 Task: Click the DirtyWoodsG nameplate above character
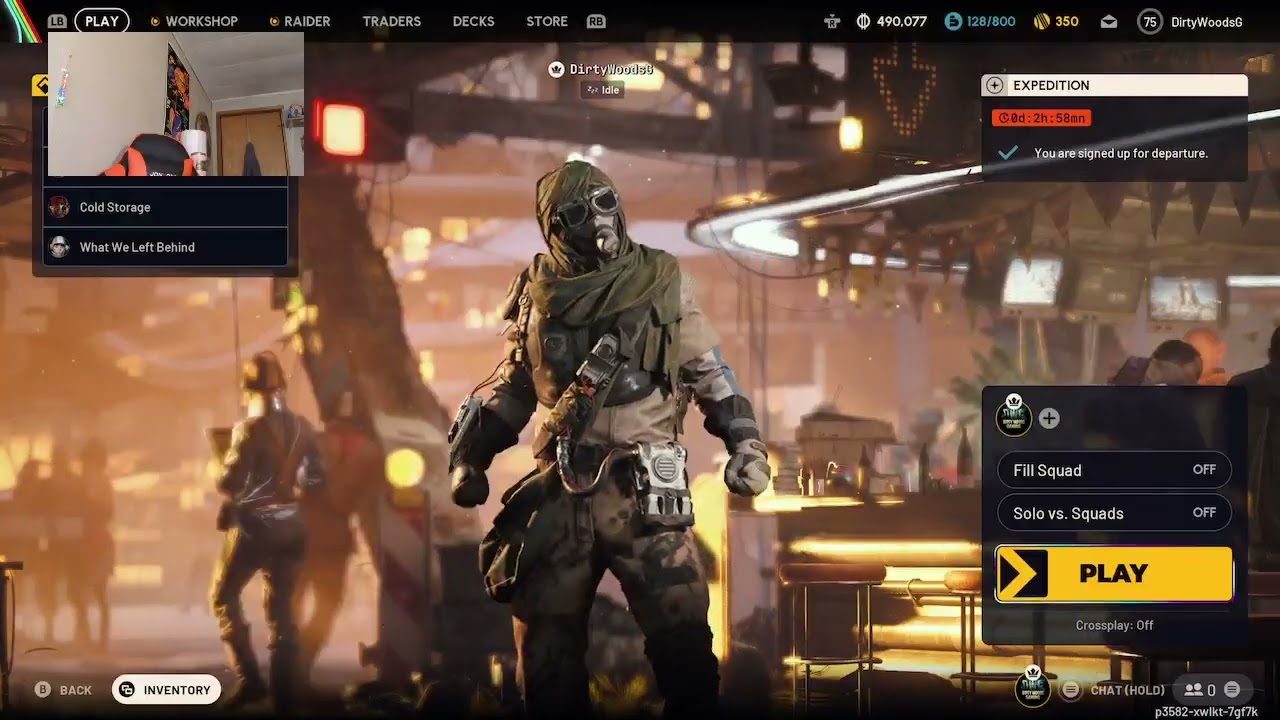point(601,69)
